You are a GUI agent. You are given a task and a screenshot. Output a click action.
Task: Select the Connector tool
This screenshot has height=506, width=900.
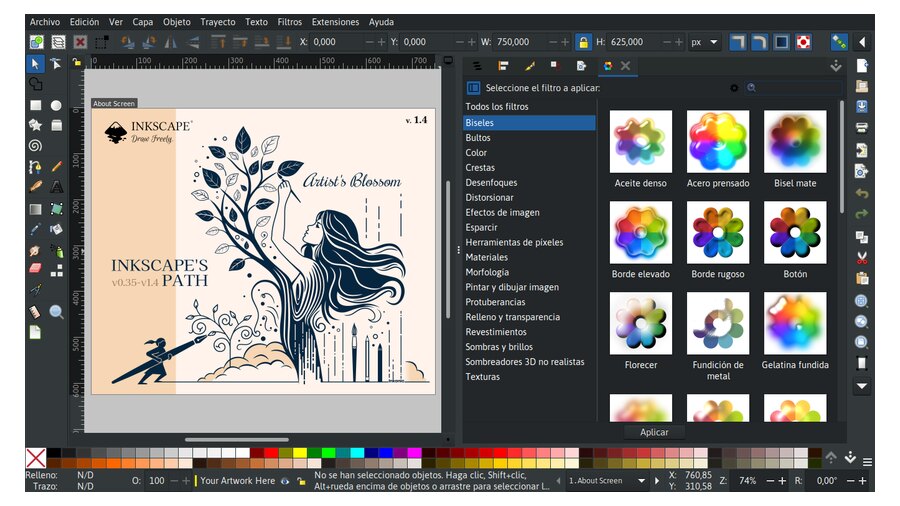click(56, 270)
